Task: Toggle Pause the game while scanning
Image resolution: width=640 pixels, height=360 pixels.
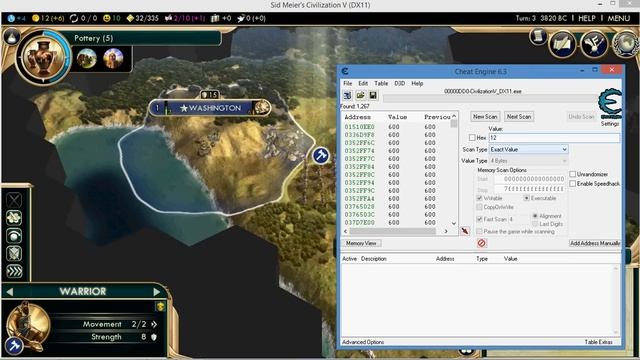Action: [480, 231]
